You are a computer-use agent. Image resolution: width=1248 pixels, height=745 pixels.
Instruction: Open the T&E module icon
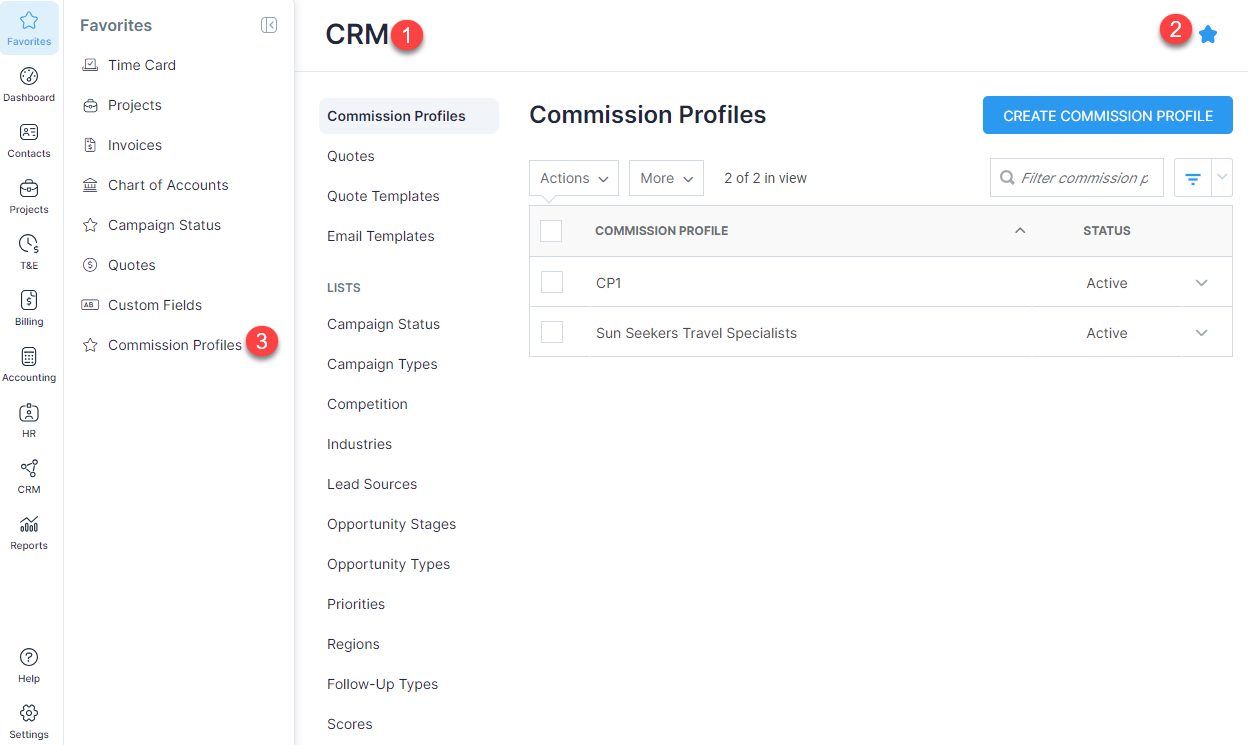(x=29, y=244)
